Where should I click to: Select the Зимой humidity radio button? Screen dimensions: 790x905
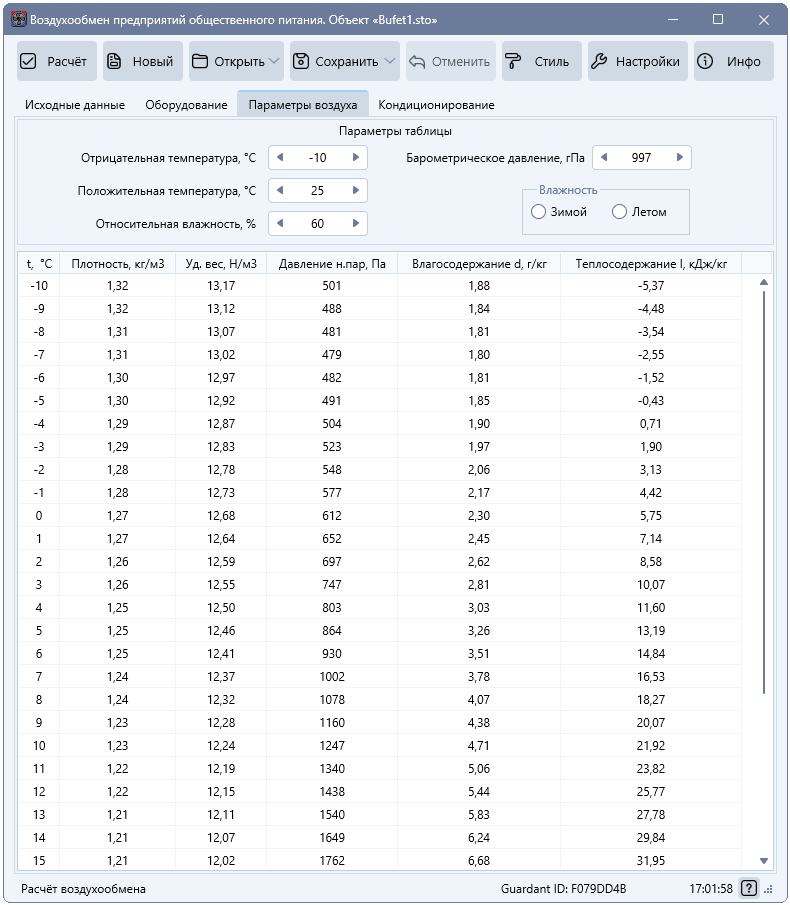pos(538,212)
